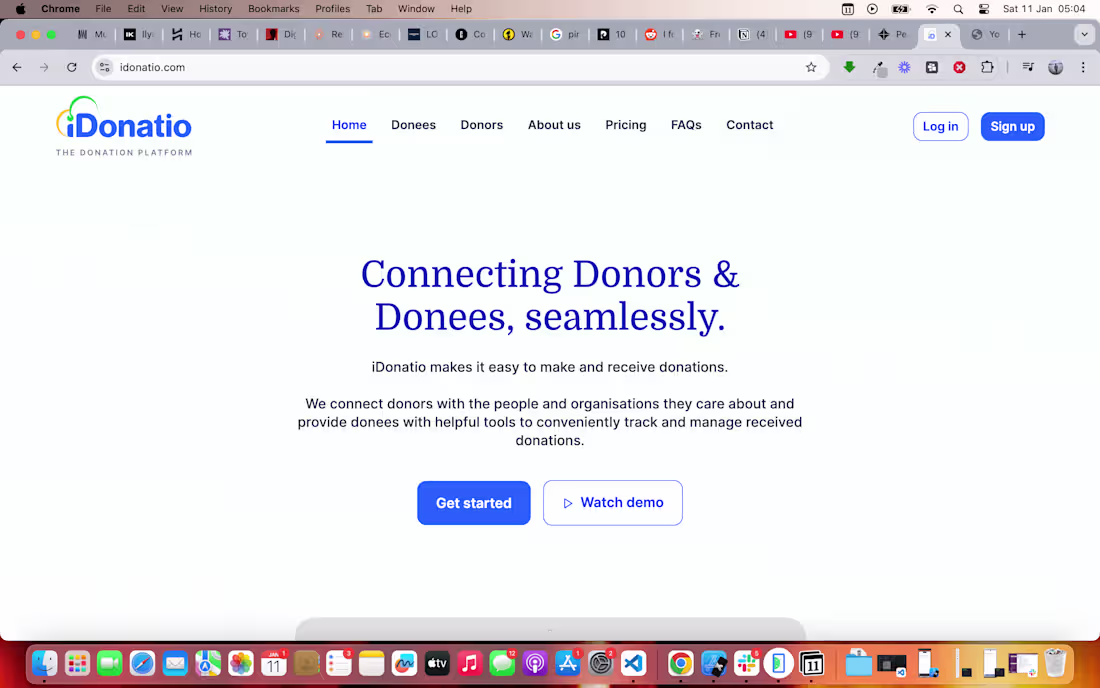1100x688 pixels.
Task: Click the Get started button
Action: [474, 503]
